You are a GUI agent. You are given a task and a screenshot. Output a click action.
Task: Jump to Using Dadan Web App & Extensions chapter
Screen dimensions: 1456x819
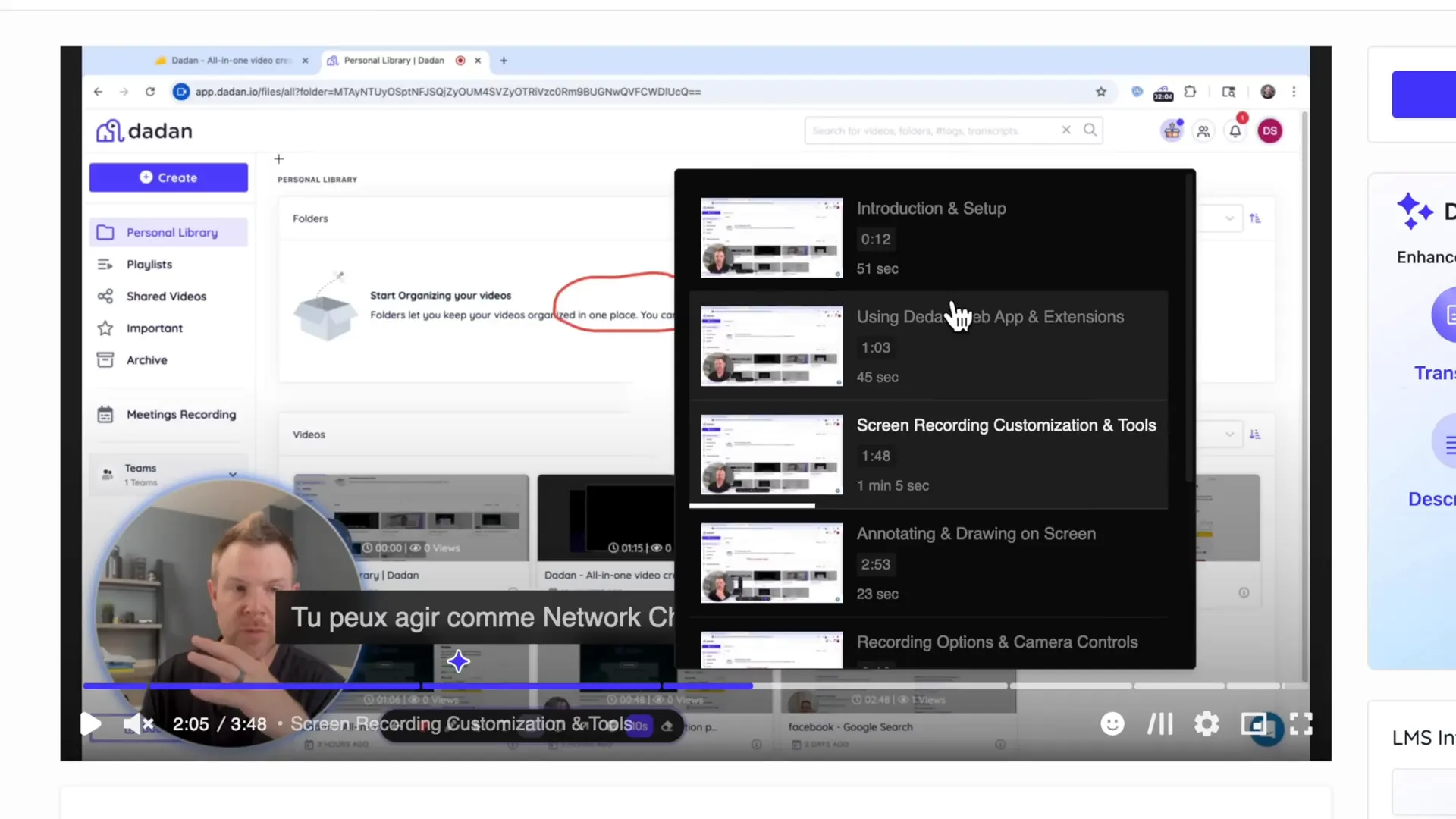coord(929,346)
